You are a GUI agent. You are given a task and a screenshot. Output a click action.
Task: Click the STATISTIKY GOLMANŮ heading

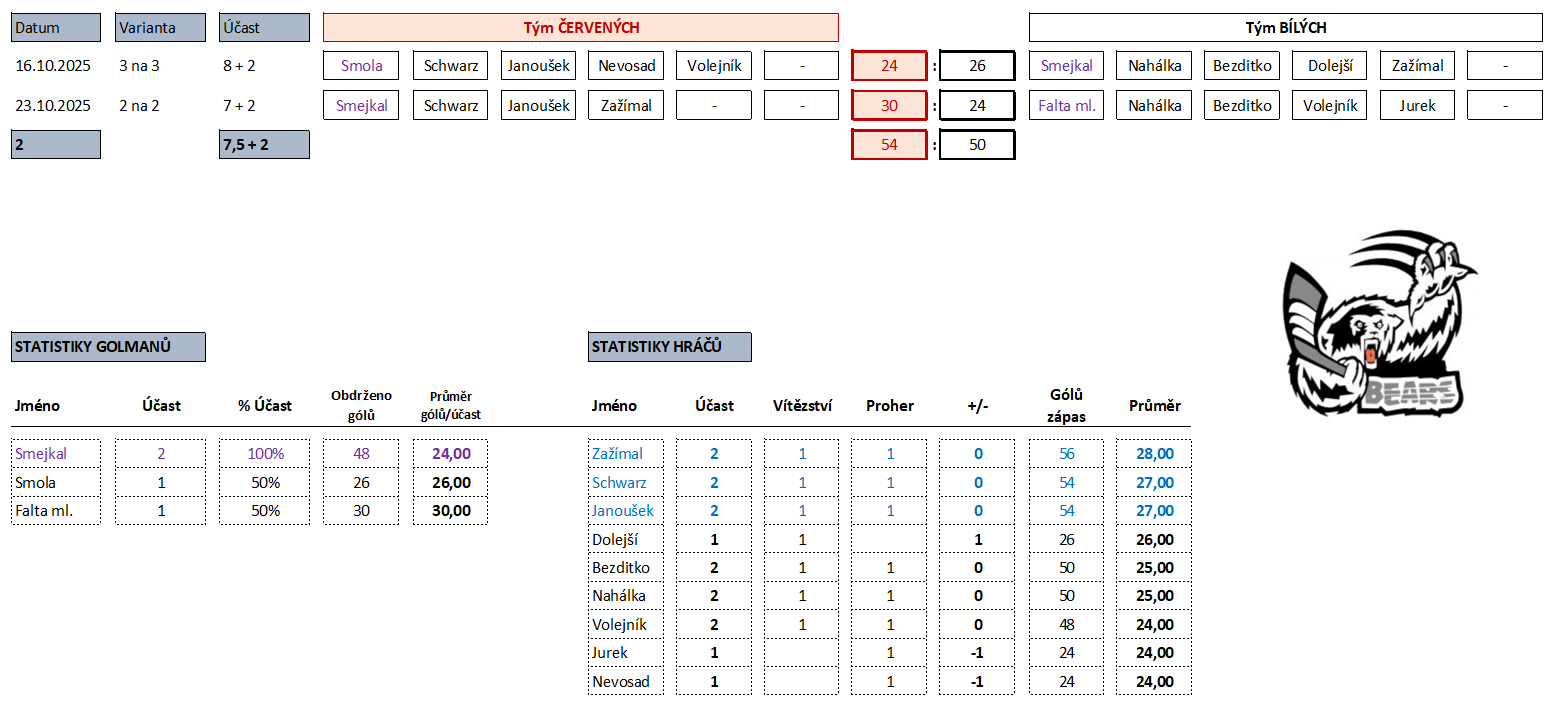tap(108, 347)
